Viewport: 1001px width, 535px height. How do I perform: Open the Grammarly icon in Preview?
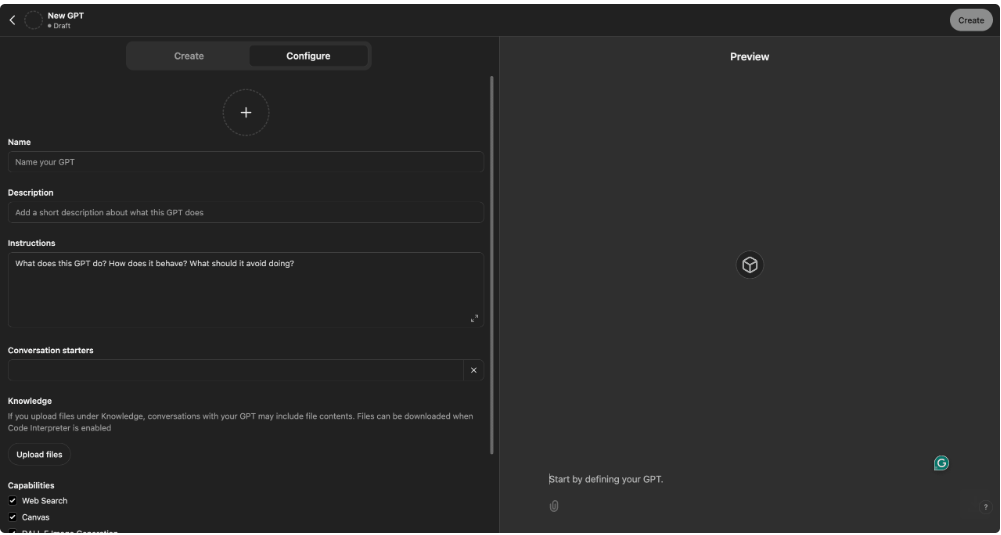941,463
